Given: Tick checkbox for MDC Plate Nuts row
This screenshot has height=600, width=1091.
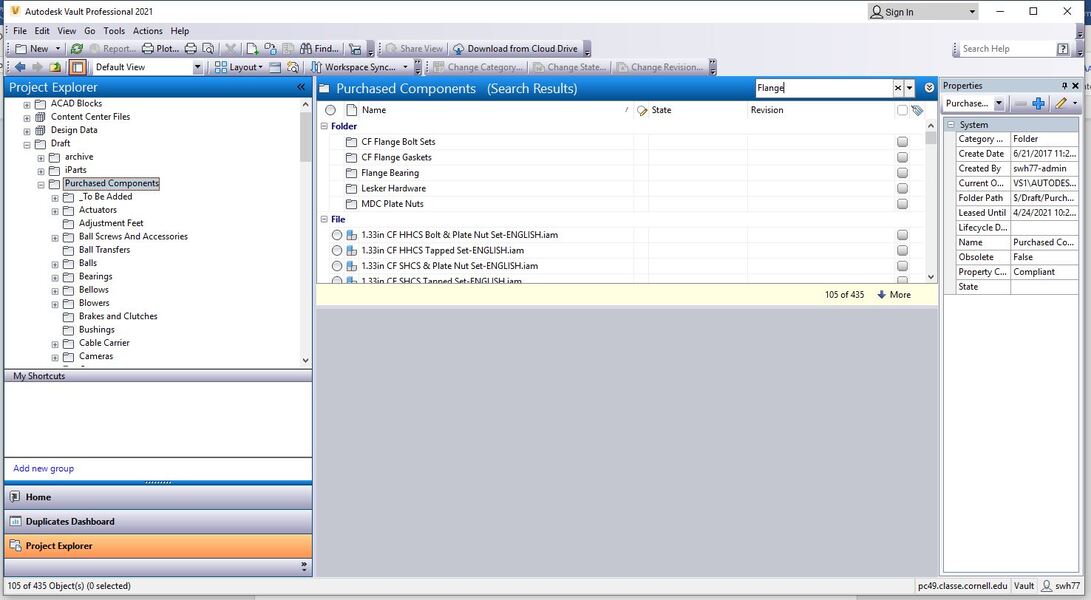Looking at the screenshot, I should click(902, 204).
